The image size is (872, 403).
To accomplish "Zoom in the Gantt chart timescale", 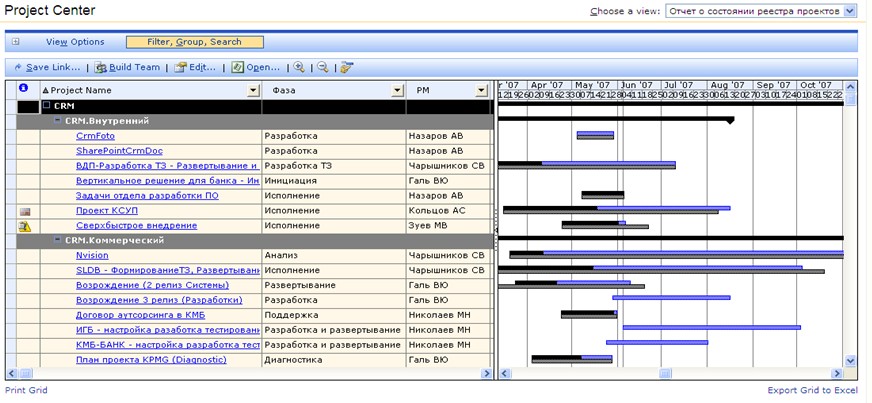I will click(x=299, y=67).
